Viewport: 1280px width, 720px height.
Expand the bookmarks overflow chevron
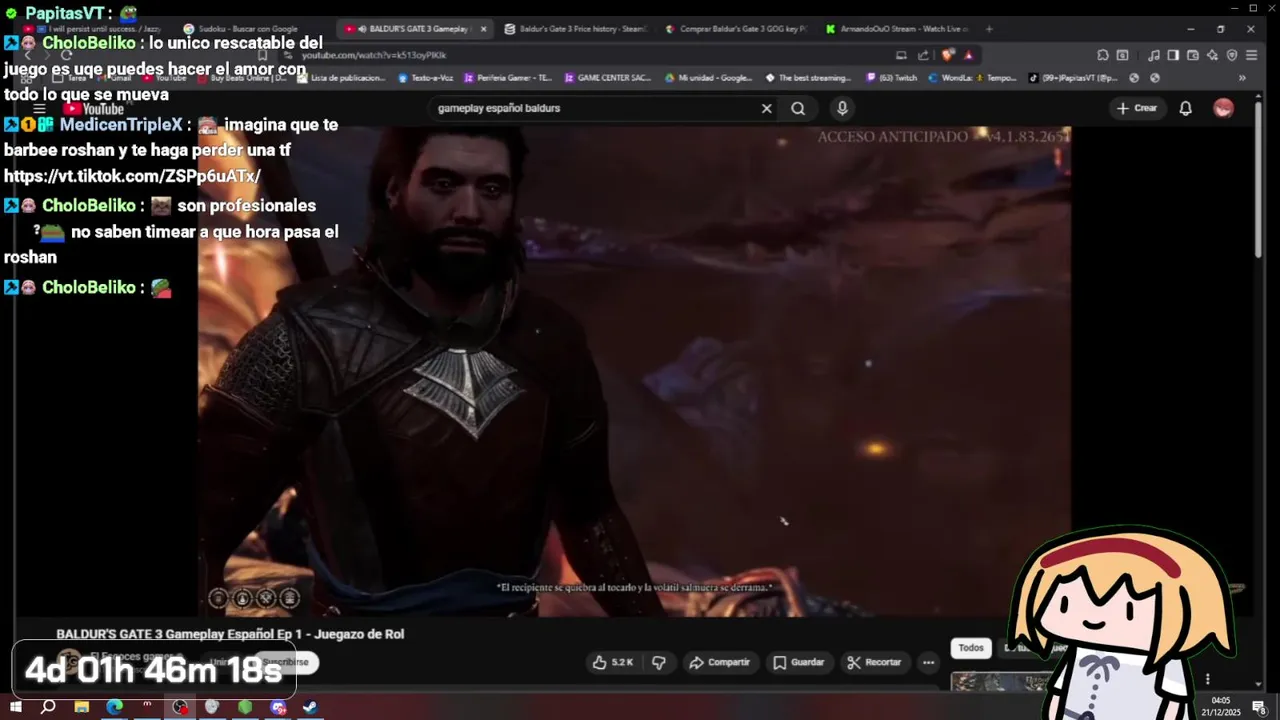[1242, 78]
